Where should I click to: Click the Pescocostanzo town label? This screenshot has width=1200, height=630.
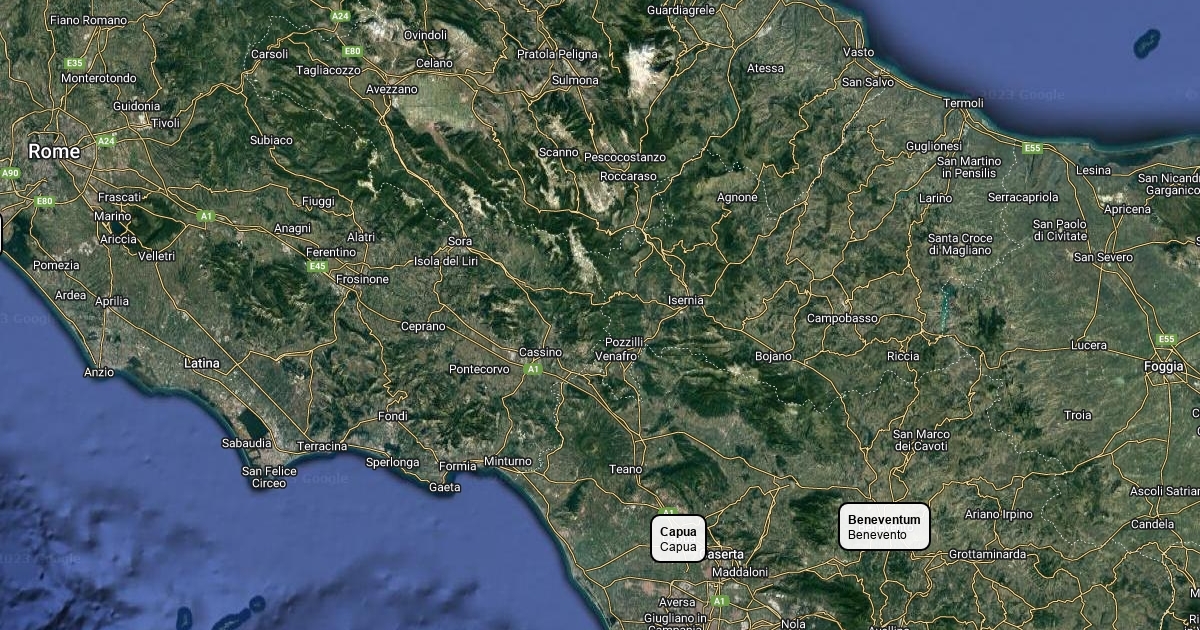[624, 157]
